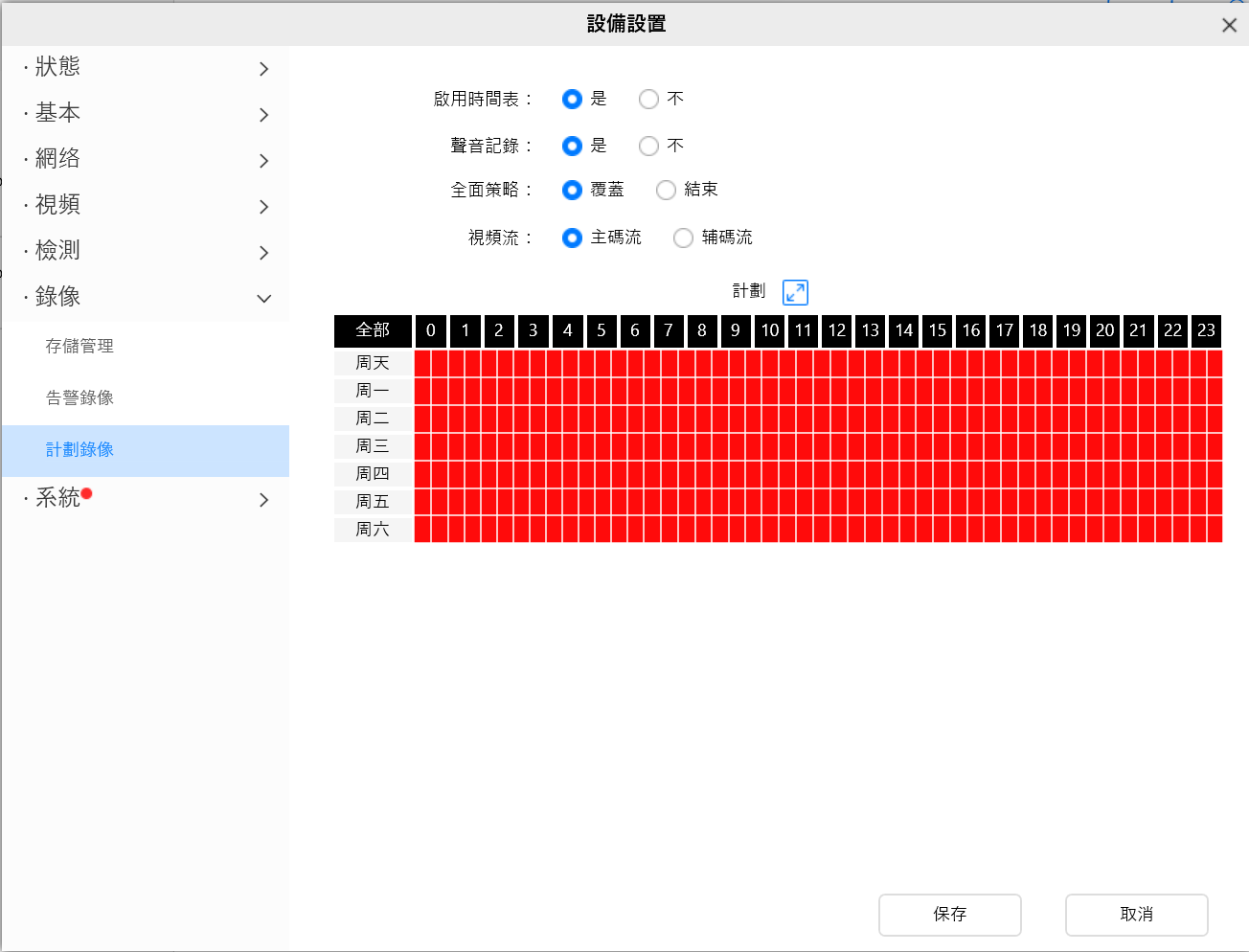Click the 取消 button

(x=1137, y=915)
